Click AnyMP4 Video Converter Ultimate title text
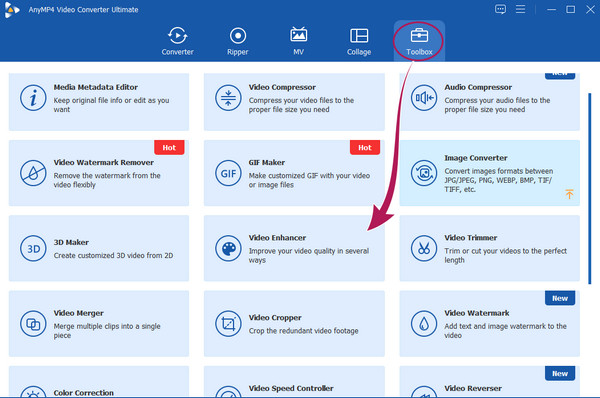This screenshot has width=600, height=398. pos(83,10)
